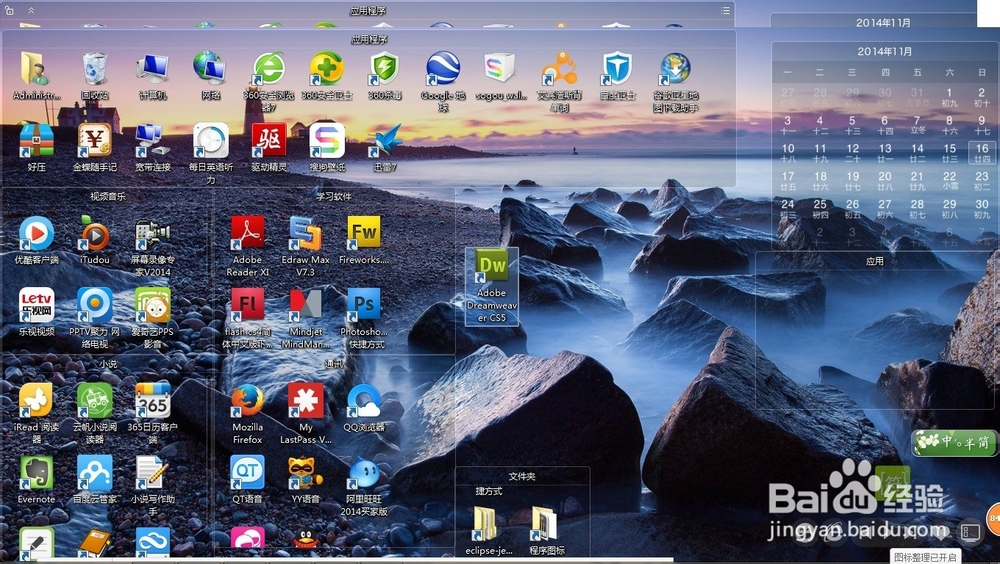Launch Edraw Max V7.3 icon
The width and height of the screenshot is (1000, 564).
pyautogui.click(x=305, y=234)
